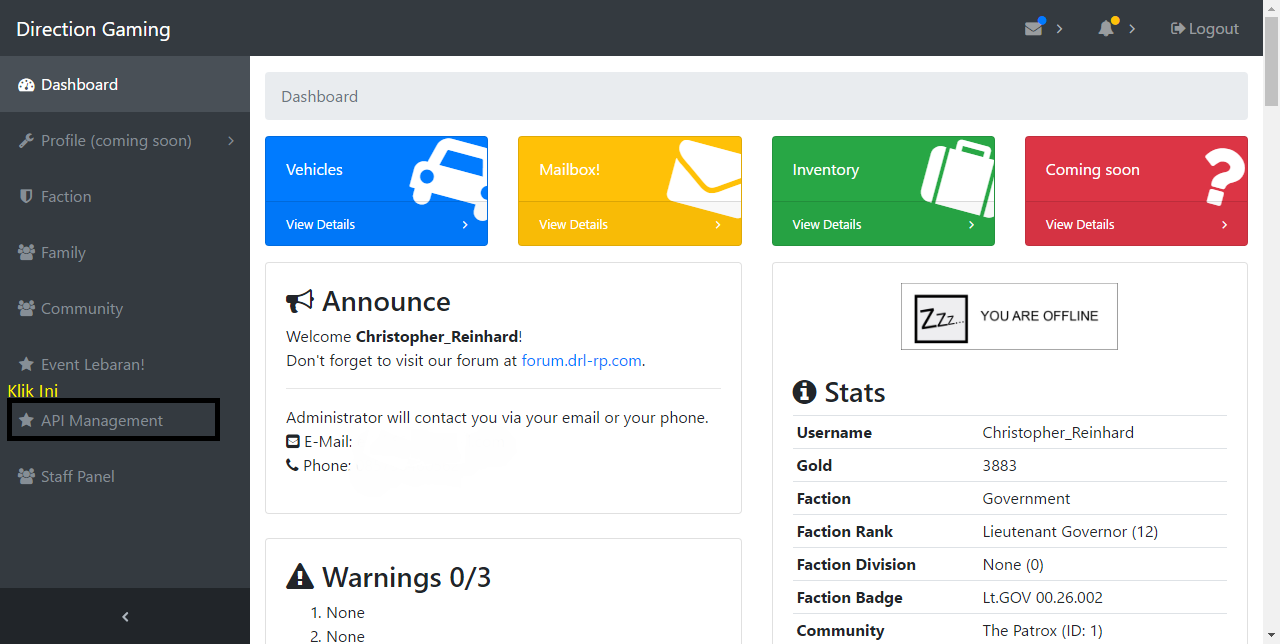This screenshot has height=644, width=1280.
Task: Click the mail envelope icon in top bar
Action: 1034,29
